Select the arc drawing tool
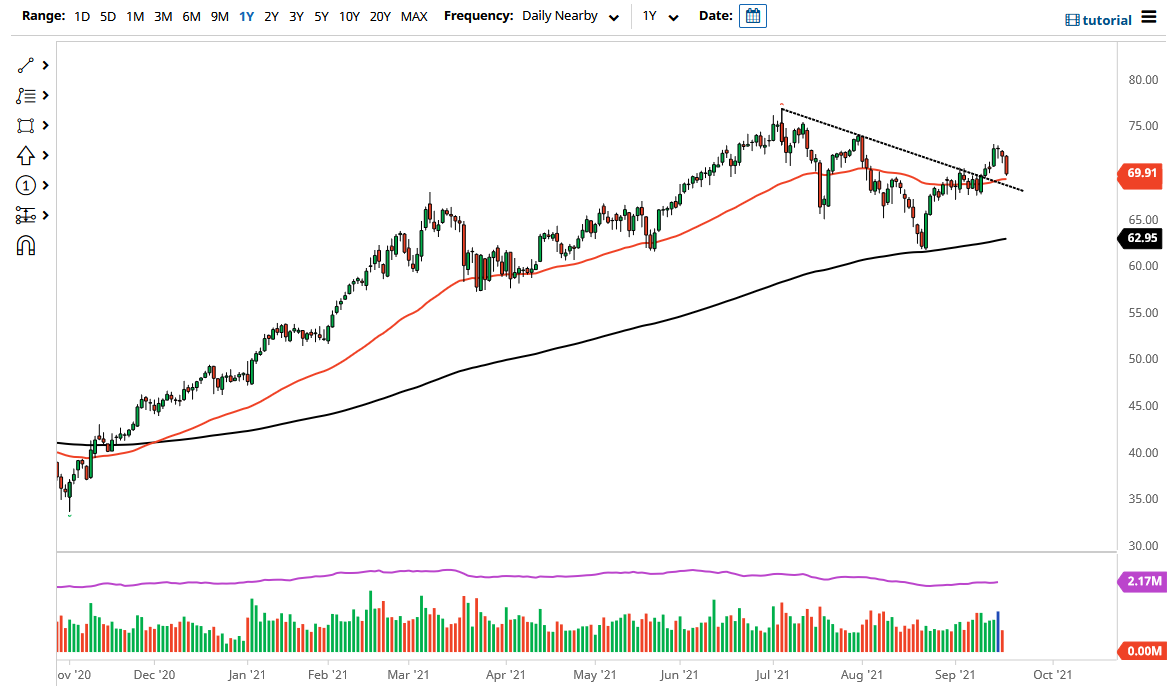This screenshot has width=1173, height=693. 26,245
